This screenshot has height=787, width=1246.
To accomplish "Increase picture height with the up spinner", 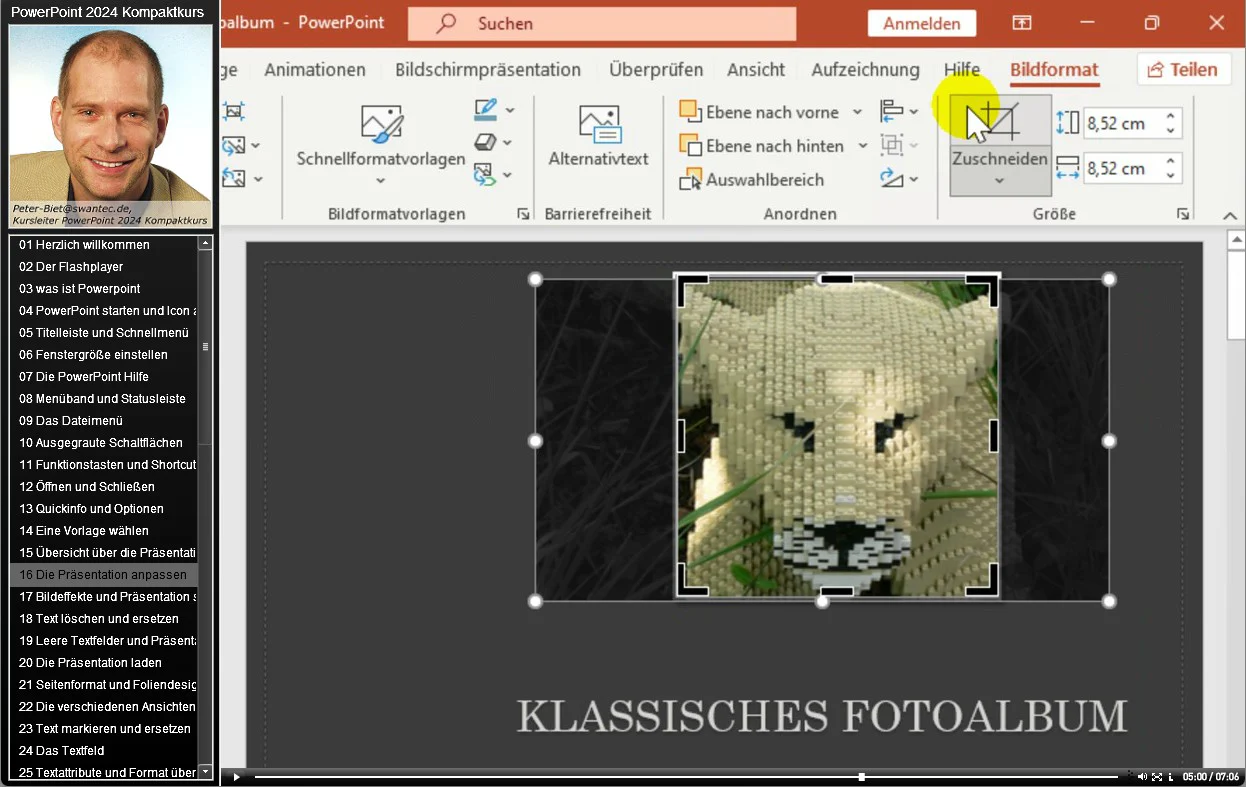I will coord(1171,117).
